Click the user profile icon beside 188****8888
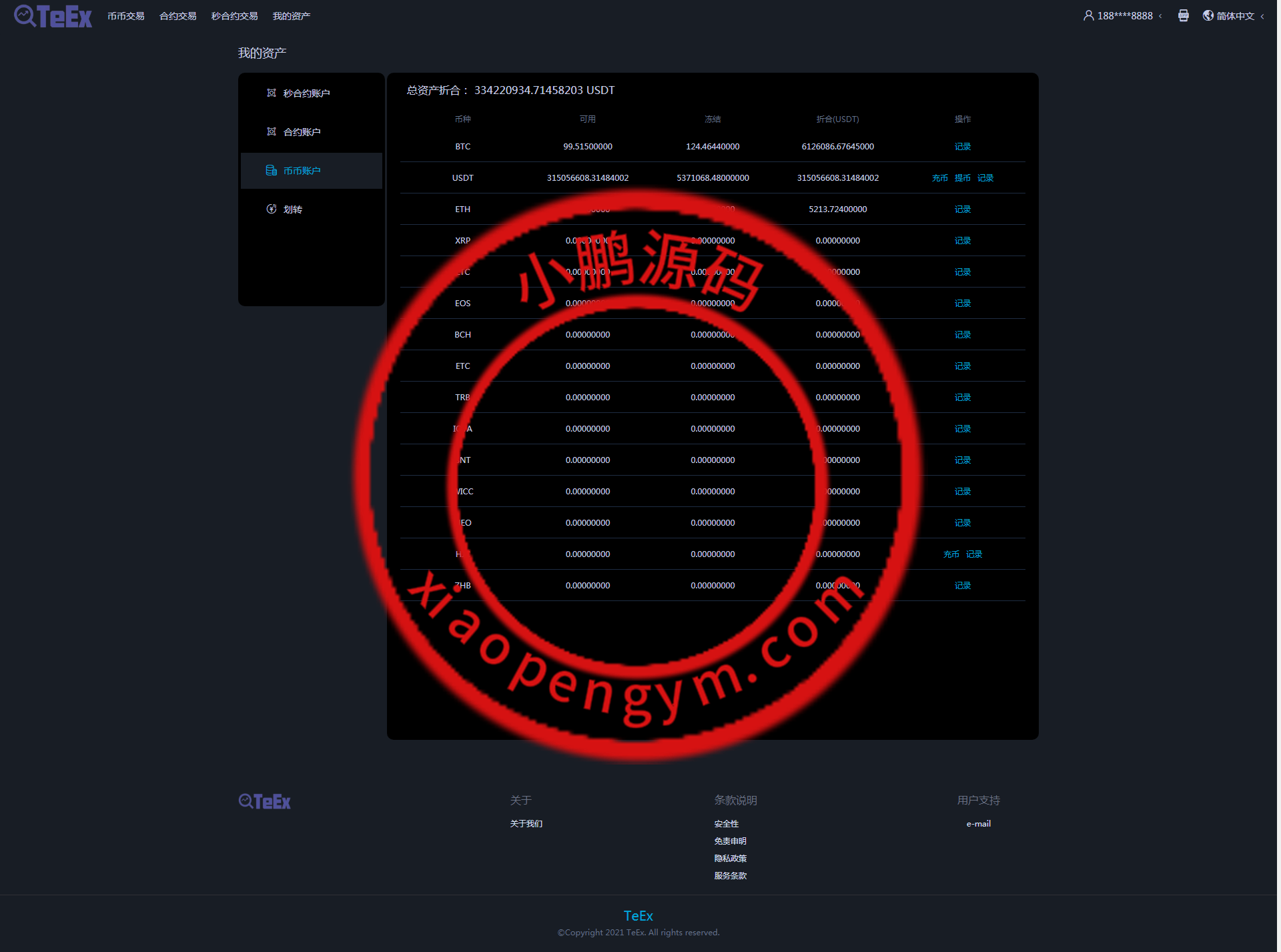The height and width of the screenshot is (952, 1281). (1088, 15)
